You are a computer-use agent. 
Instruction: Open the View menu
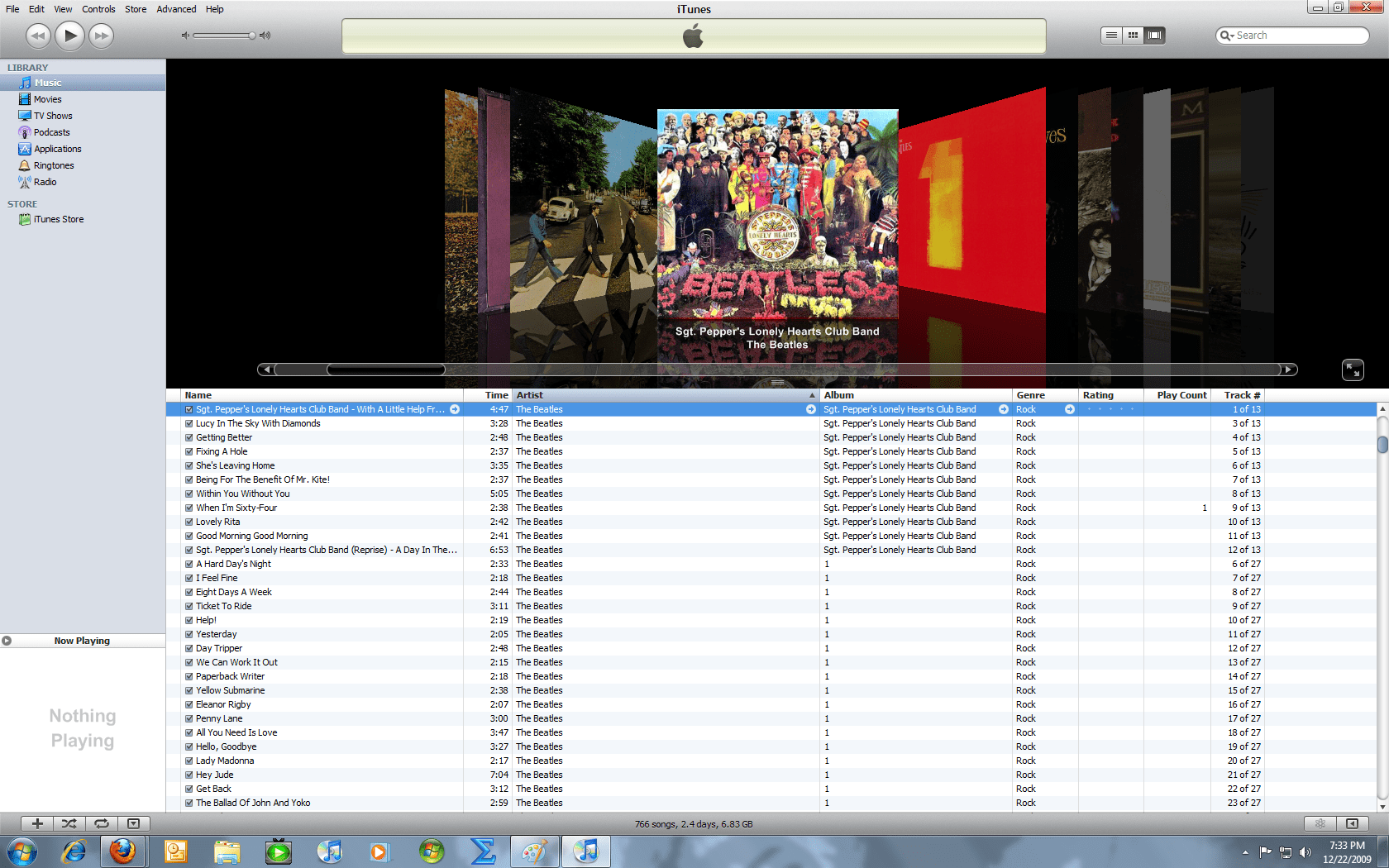pos(63,9)
